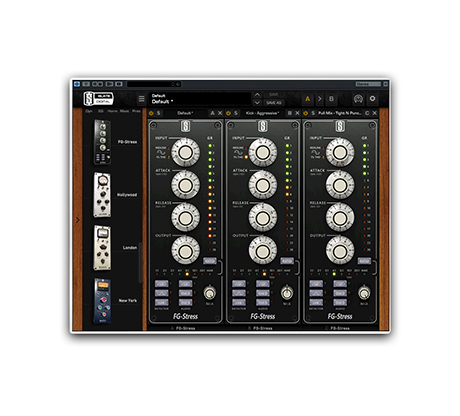The image size is (460, 416).
Task: Click the Mix knob on second FG-Stress
Action: pyautogui.click(x=287, y=293)
